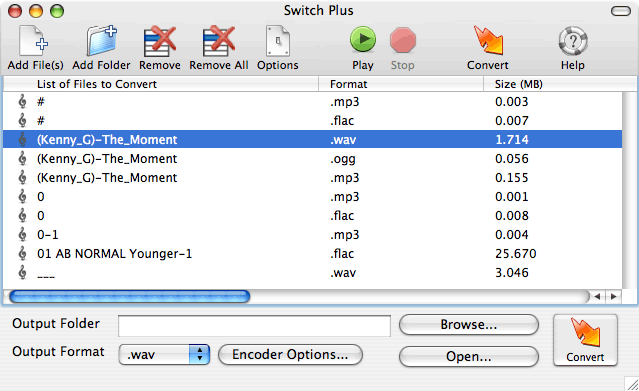The width and height of the screenshot is (639, 391).
Task: Sort by the Size (MB) column header
Action: tap(560, 84)
